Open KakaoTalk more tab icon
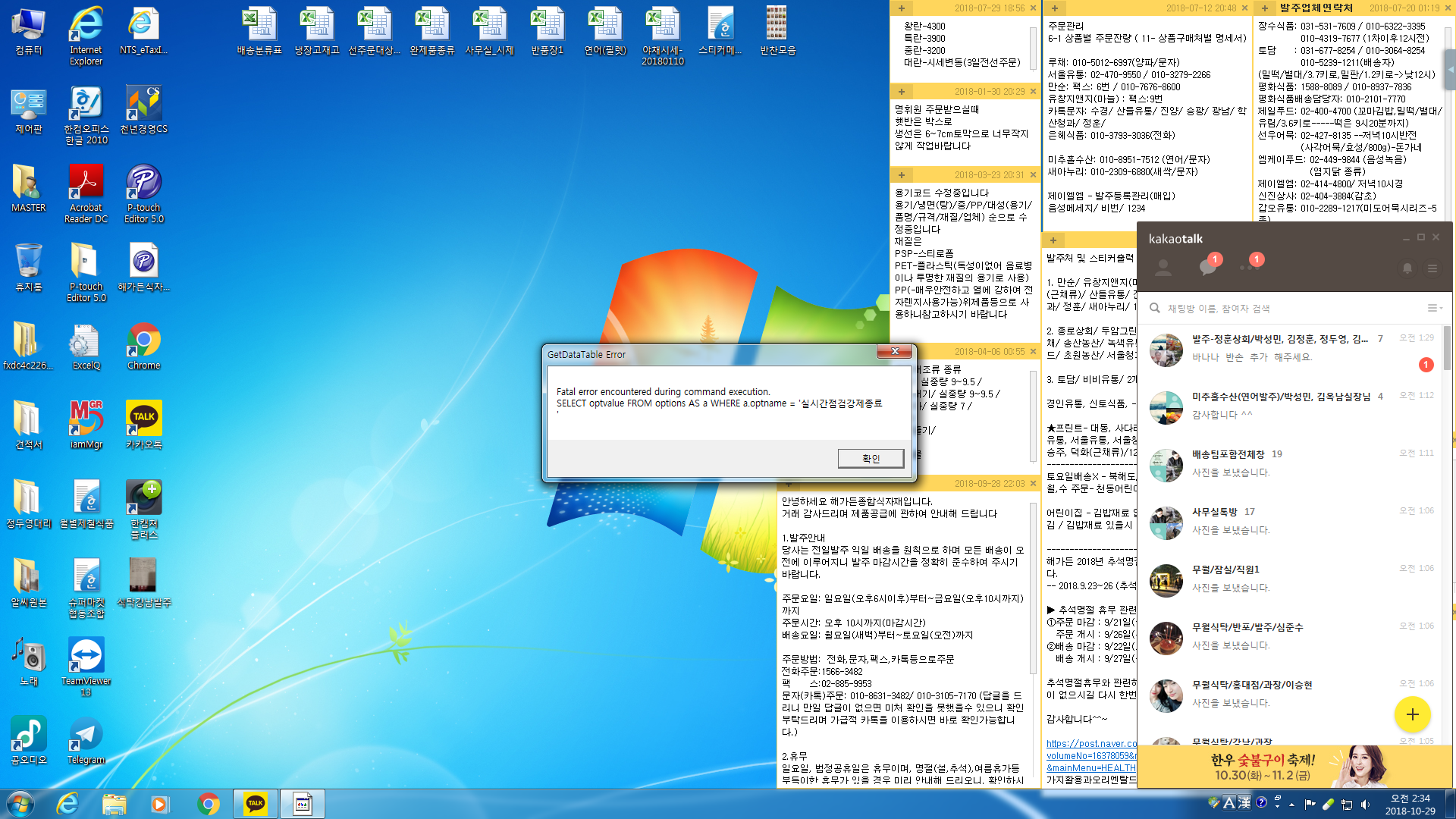 pos(1250,267)
